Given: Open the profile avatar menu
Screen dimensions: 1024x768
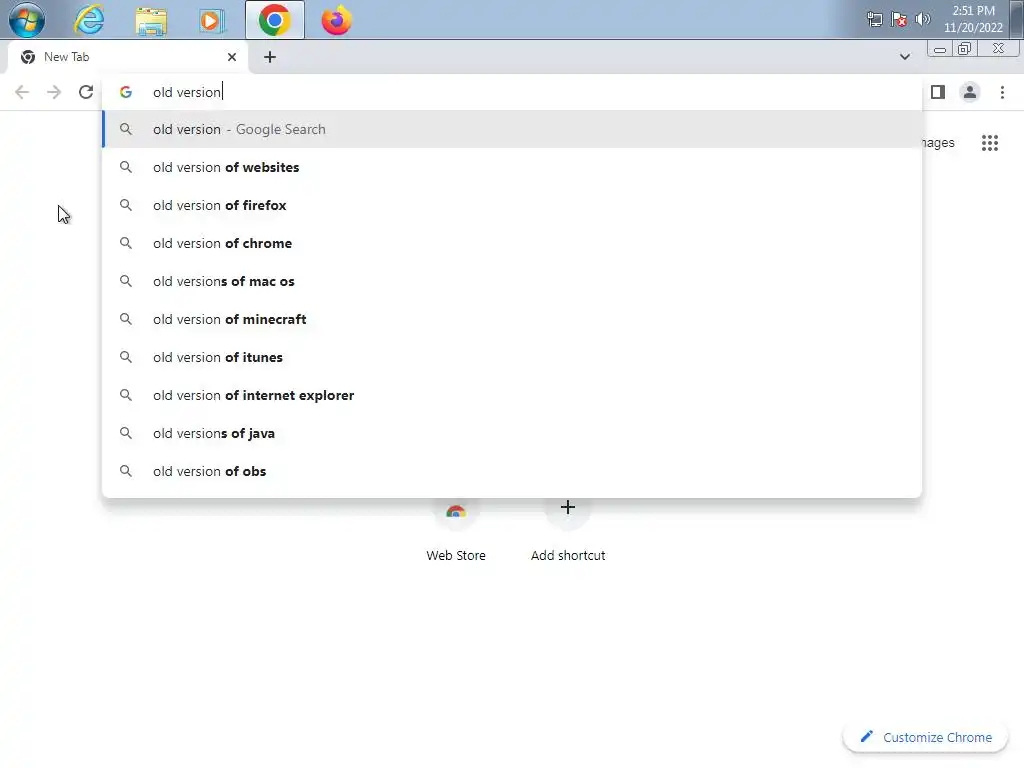Looking at the screenshot, I should (970, 92).
